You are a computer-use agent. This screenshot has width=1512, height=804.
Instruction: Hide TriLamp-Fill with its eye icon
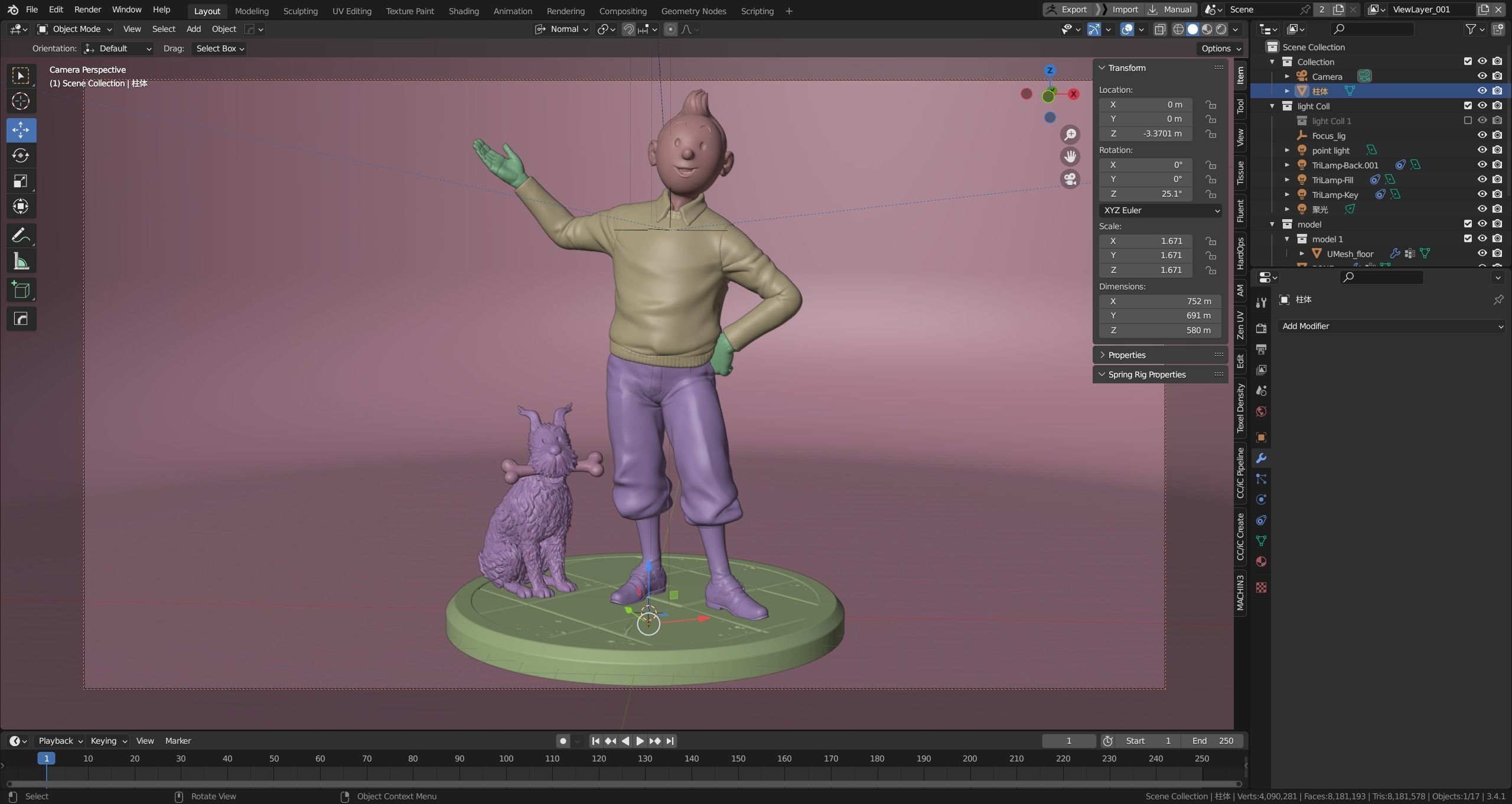point(1482,180)
